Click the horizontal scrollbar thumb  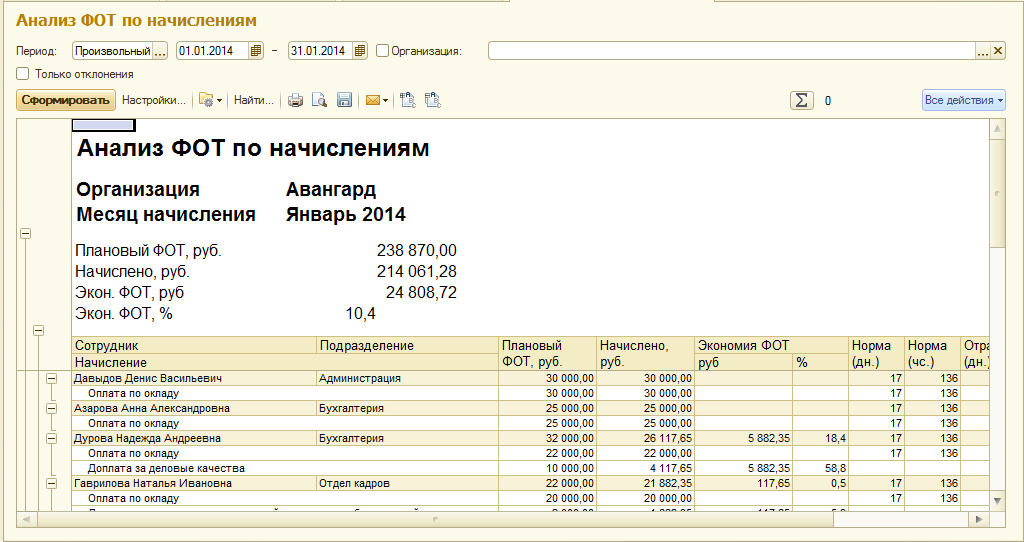pos(436,519)
